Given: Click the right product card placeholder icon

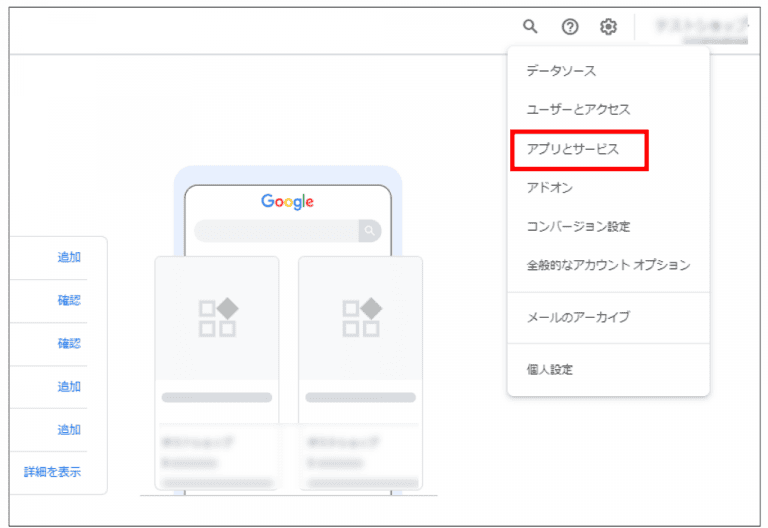Looking at the screenshot, I should tap(361, 317).
